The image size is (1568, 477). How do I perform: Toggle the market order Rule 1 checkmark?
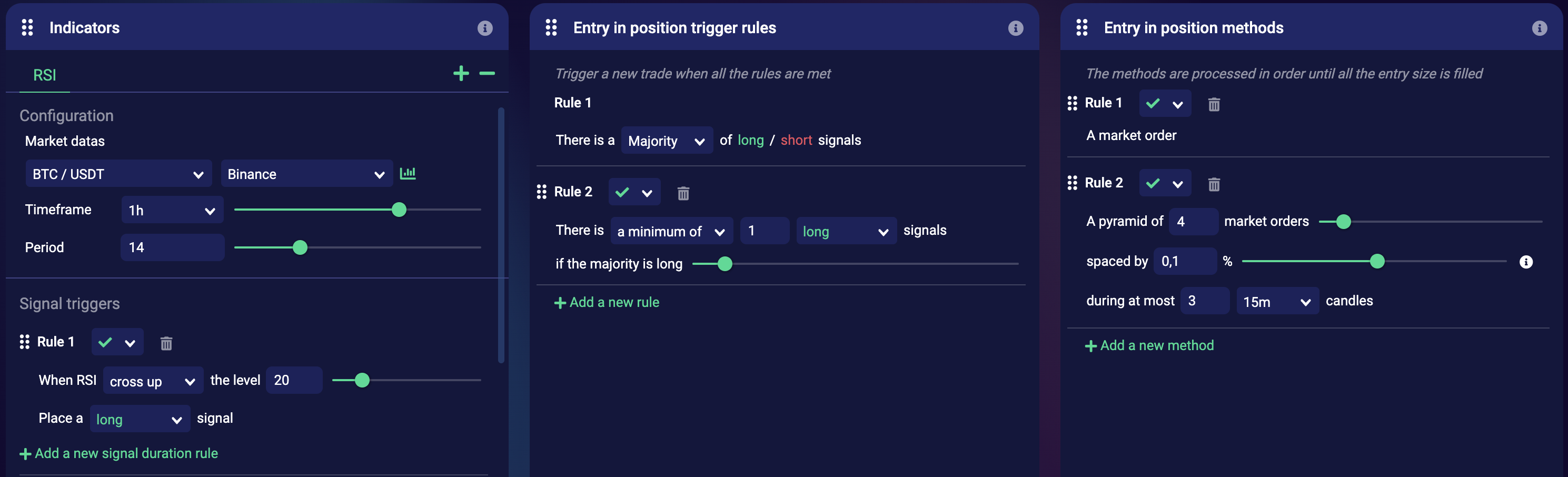[1153, 103]
